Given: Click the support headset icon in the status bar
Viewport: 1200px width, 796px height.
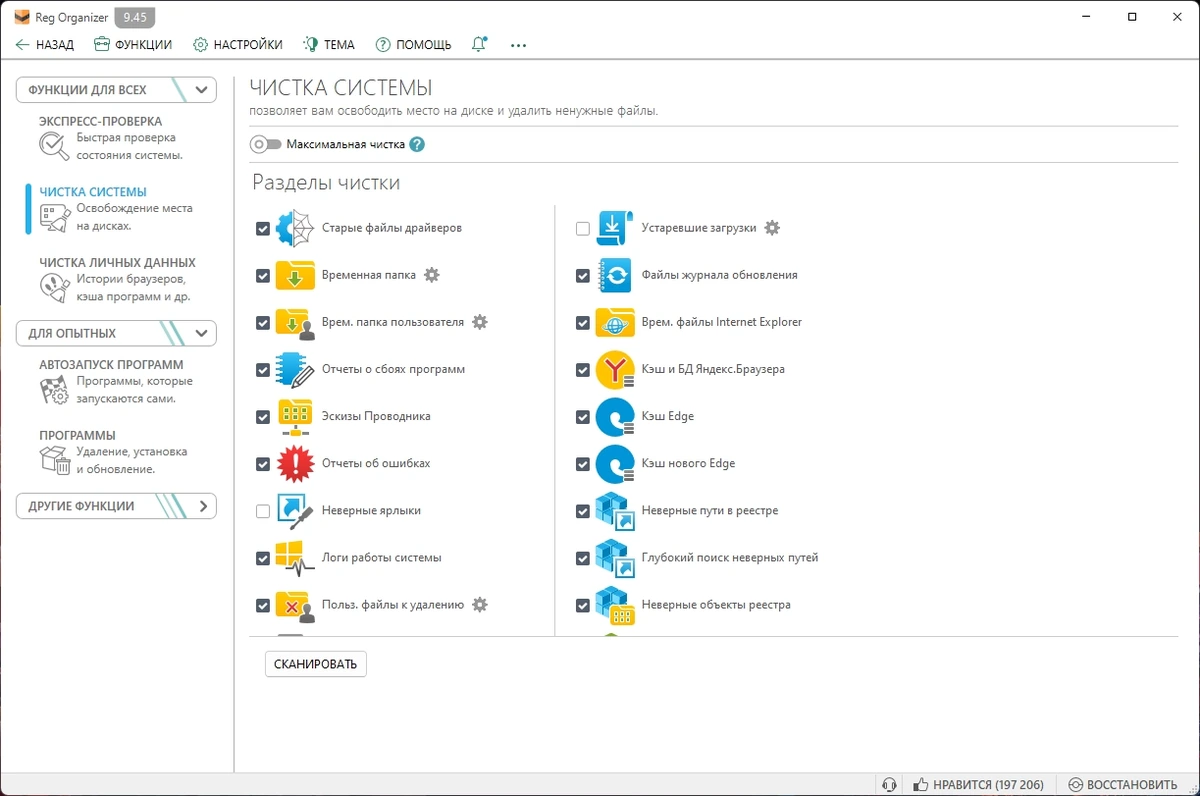Looking at the screenshot, I should (x=889, y=784).
